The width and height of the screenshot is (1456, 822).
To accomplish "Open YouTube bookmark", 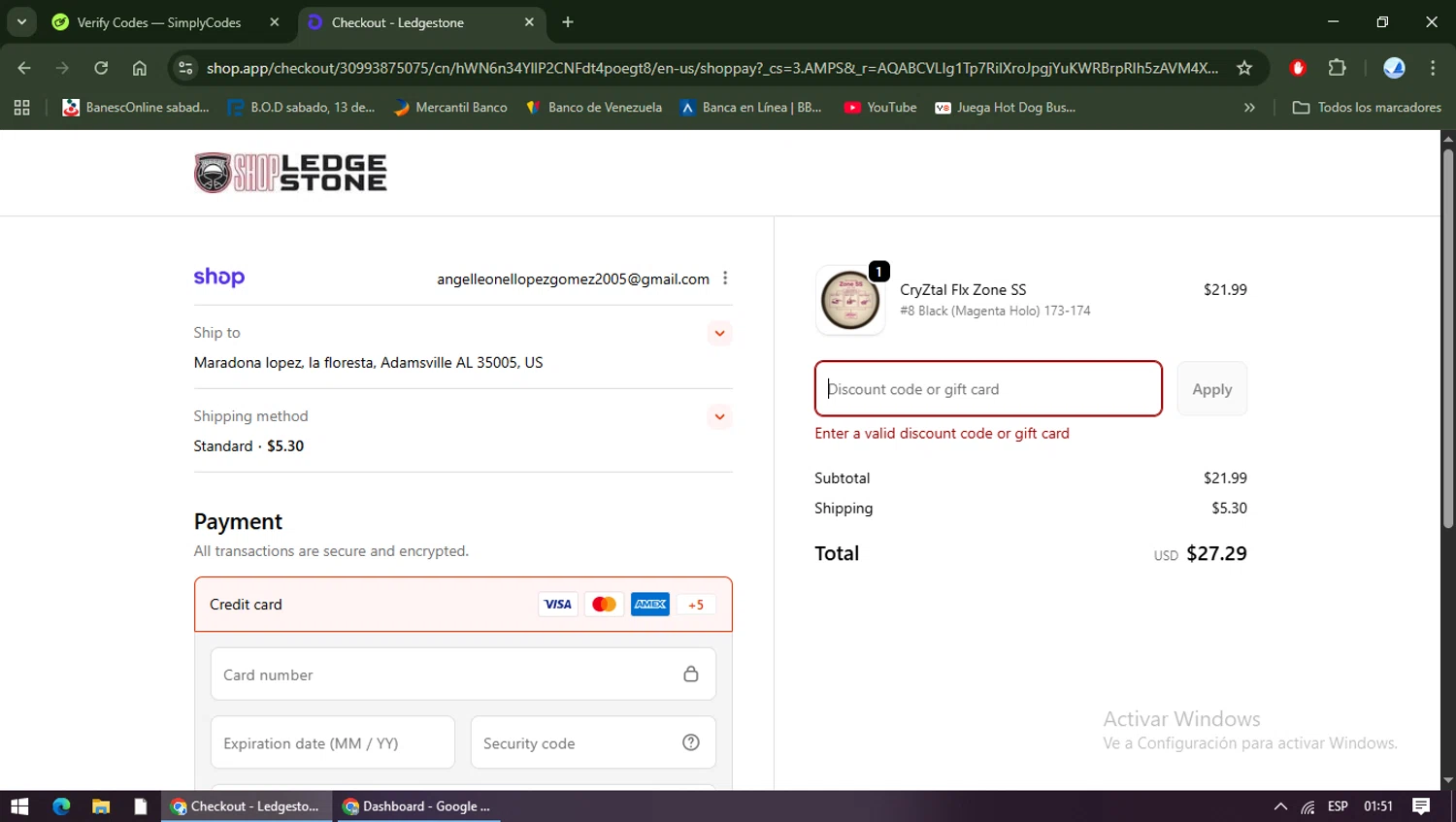I will click(880, 108).
